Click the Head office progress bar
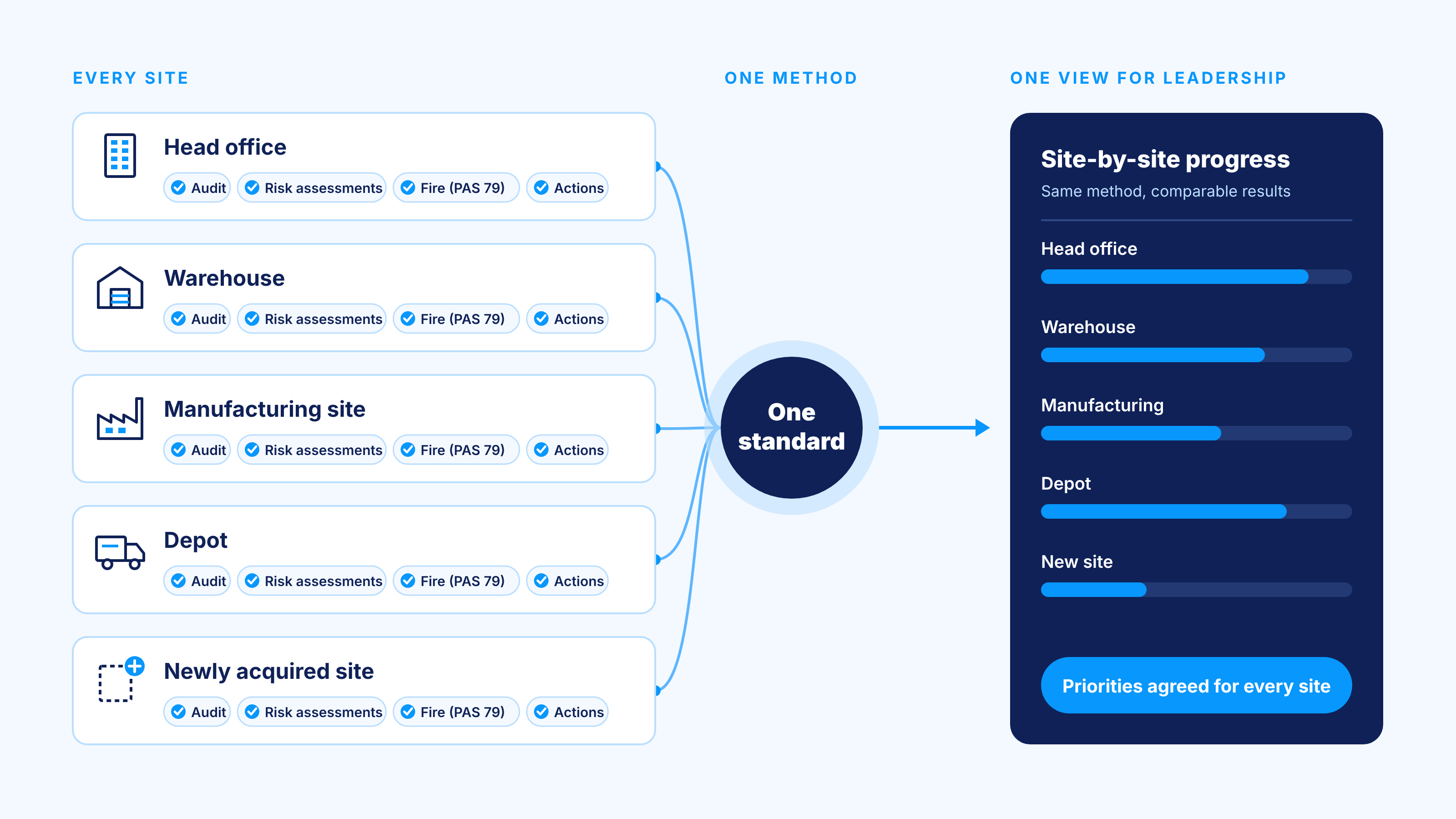 (1196, 276)
